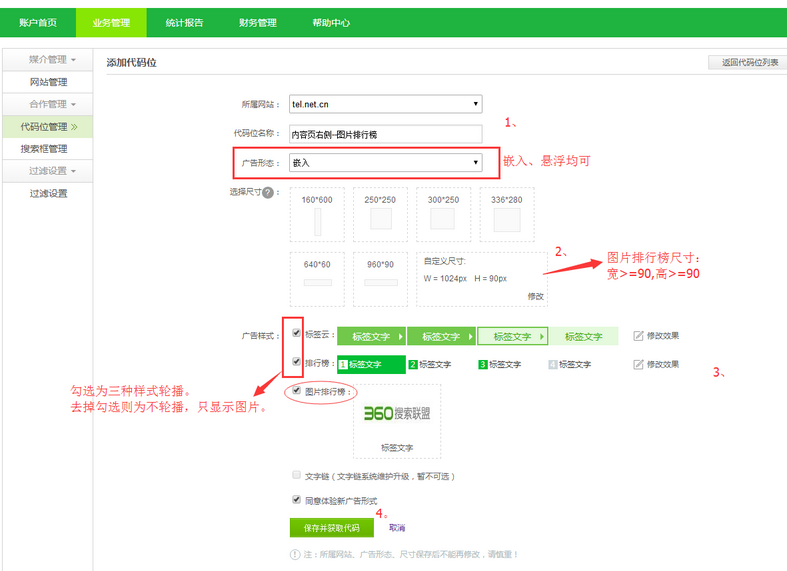Open bottom 过滤设置 sidebar item
Image resolution: width=787 pixels, height=571 pixels.
point(48,193)
